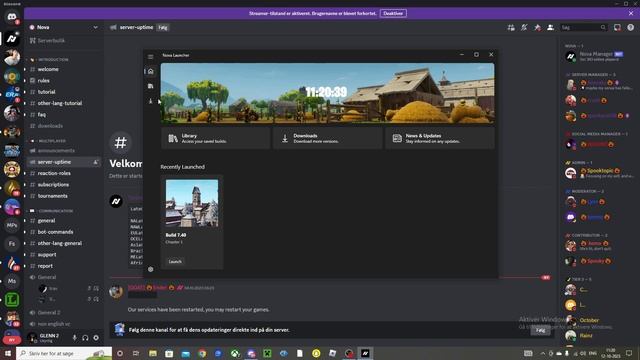Click Følg button next to server-uptime title
Viewport: 640px width, 360px height.
click(x=163, y=27)
